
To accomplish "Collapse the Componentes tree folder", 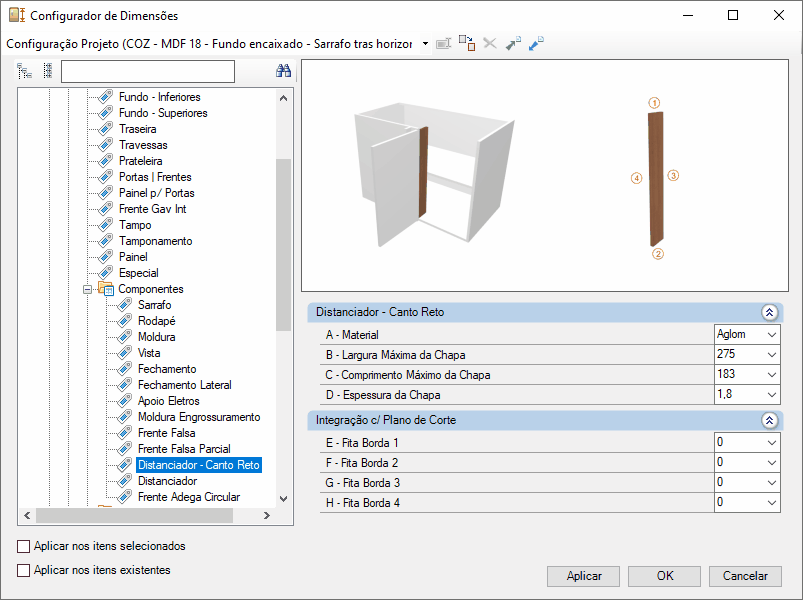I will pos(88,289).
